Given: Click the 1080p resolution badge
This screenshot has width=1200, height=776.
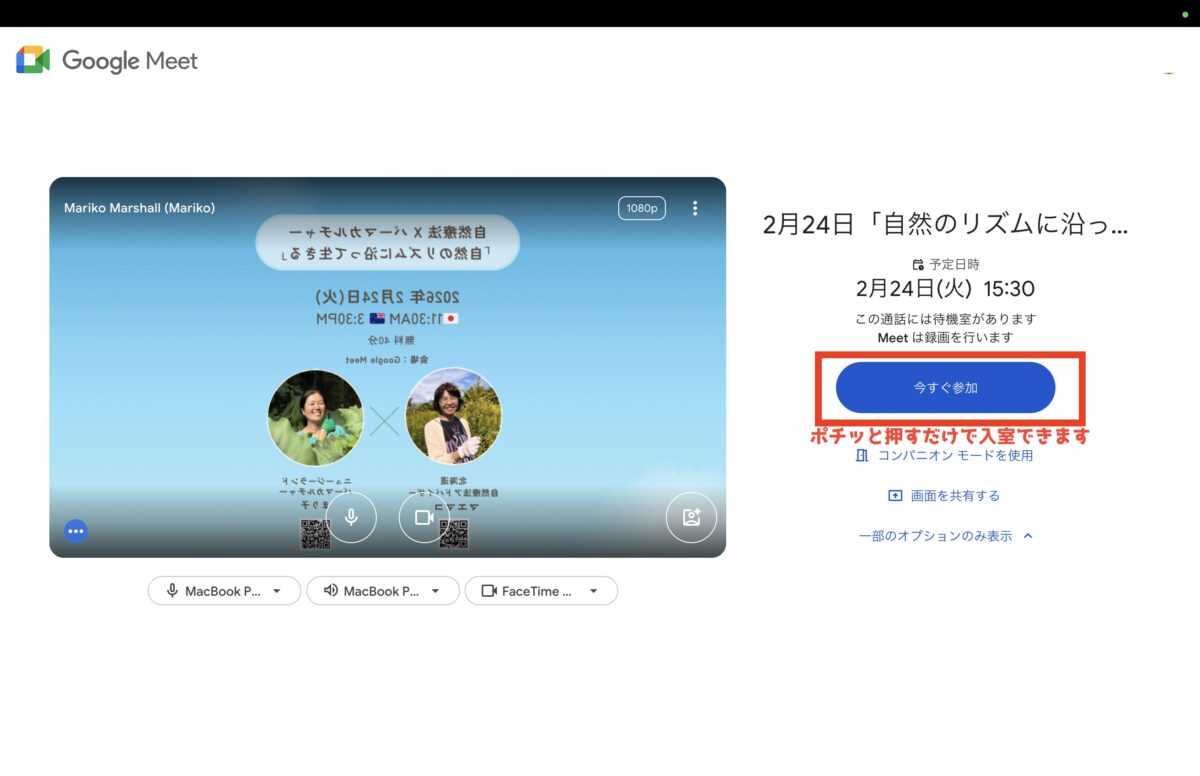Looking at the screenshot, I should coord(641,208).
